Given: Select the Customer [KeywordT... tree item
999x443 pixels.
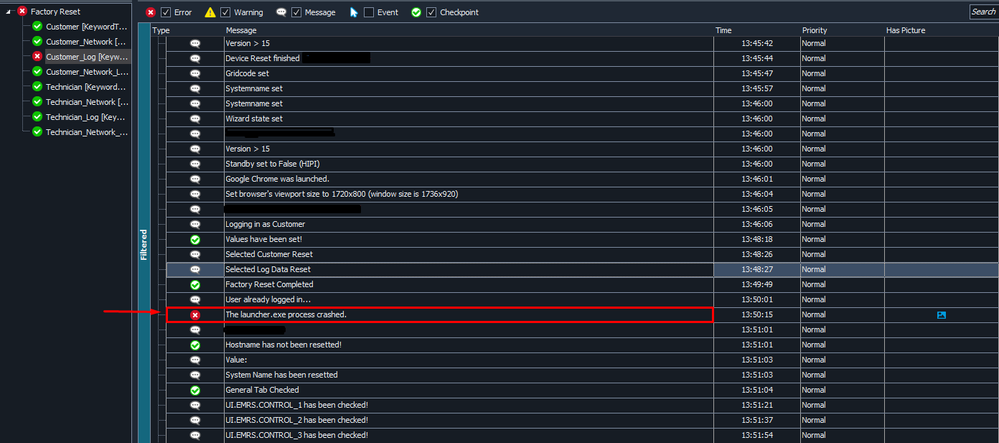Looking at the screenshot, I should (x=87, y=27).
